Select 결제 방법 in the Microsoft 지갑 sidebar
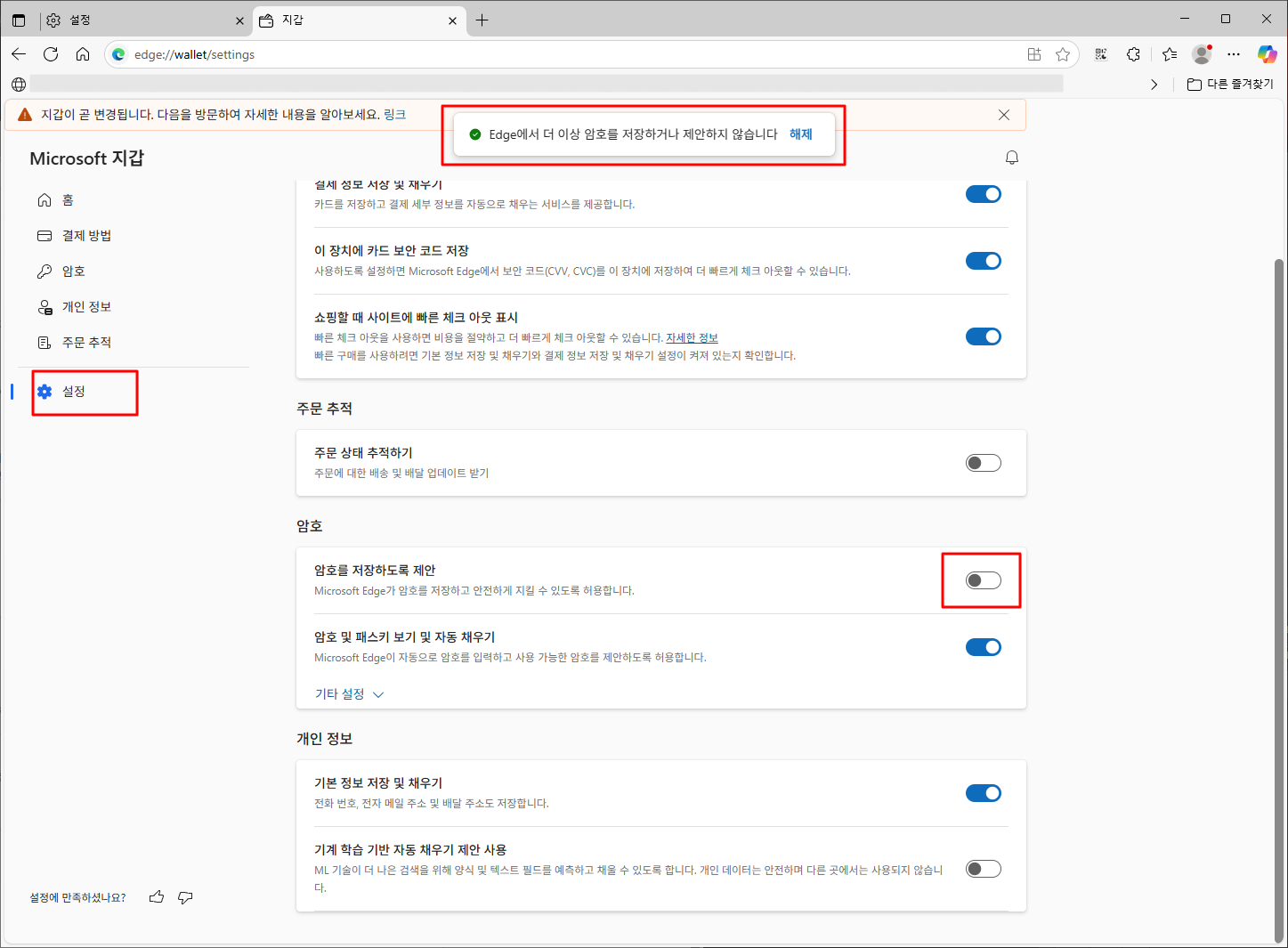This screenshot has width=1288, height=948. point(86,235)
